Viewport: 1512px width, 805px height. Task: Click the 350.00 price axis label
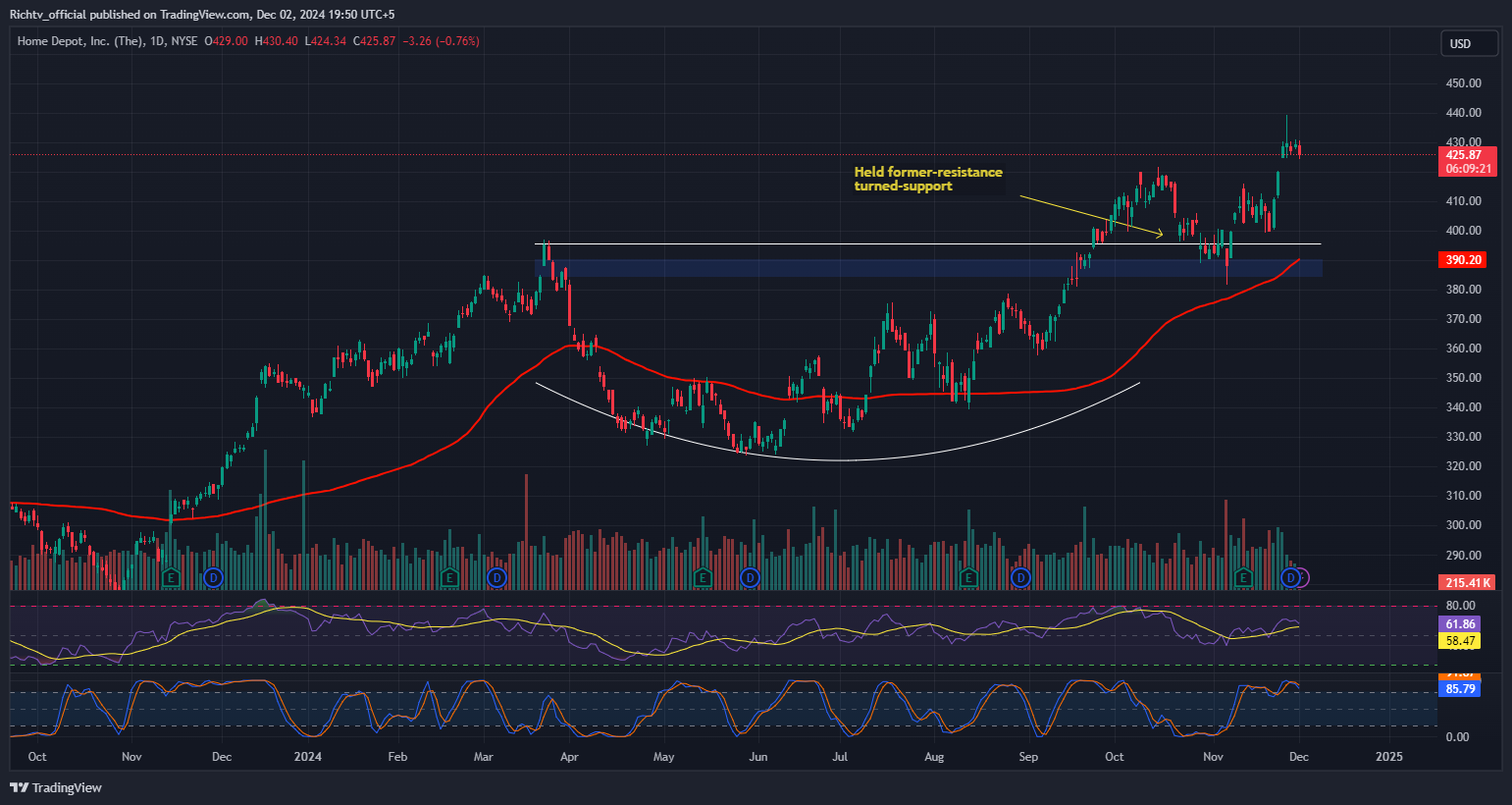pyautogui.click(x=1463, y=378)
